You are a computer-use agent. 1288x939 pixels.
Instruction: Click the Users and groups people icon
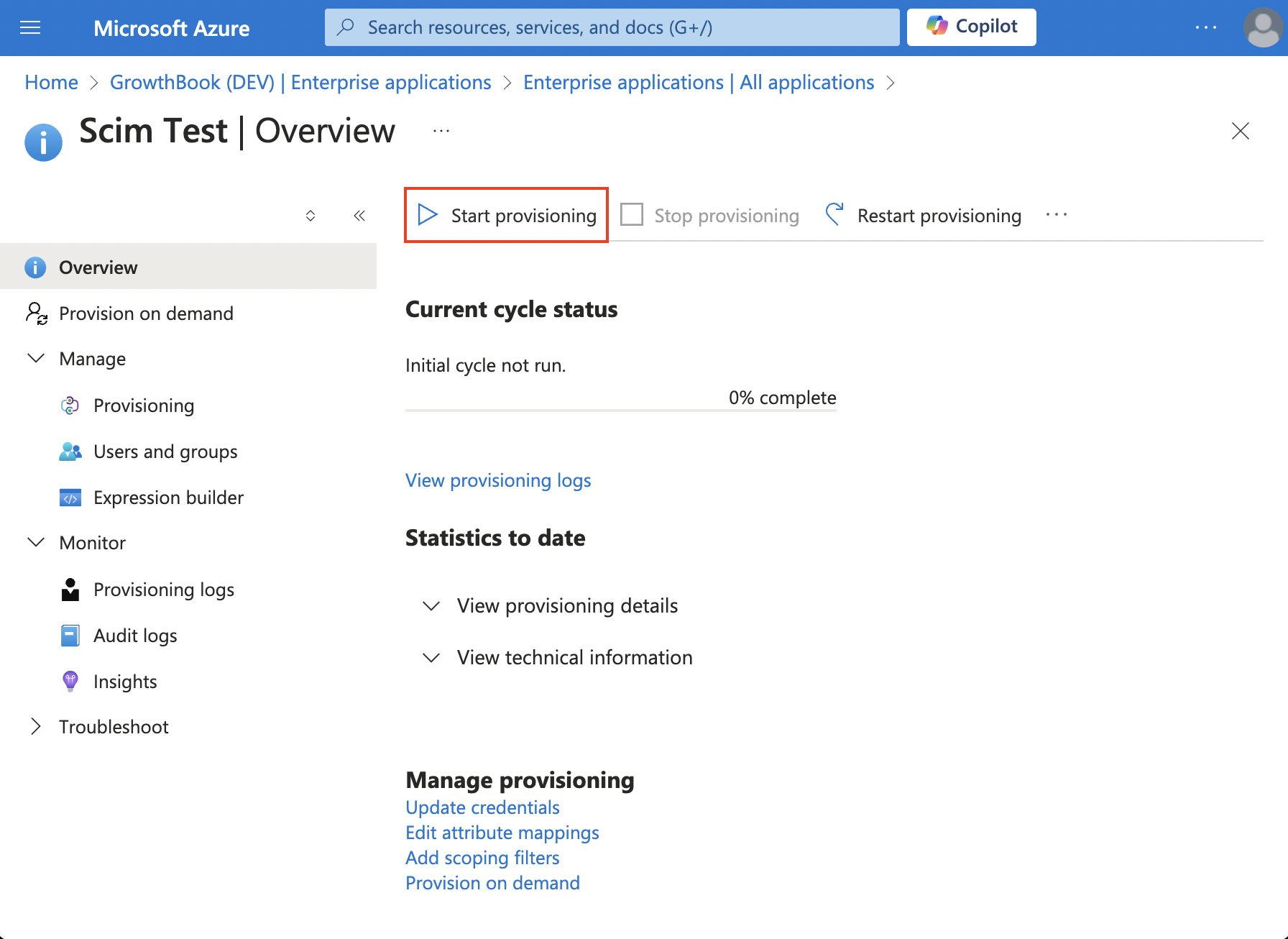[x=70, y=452]
